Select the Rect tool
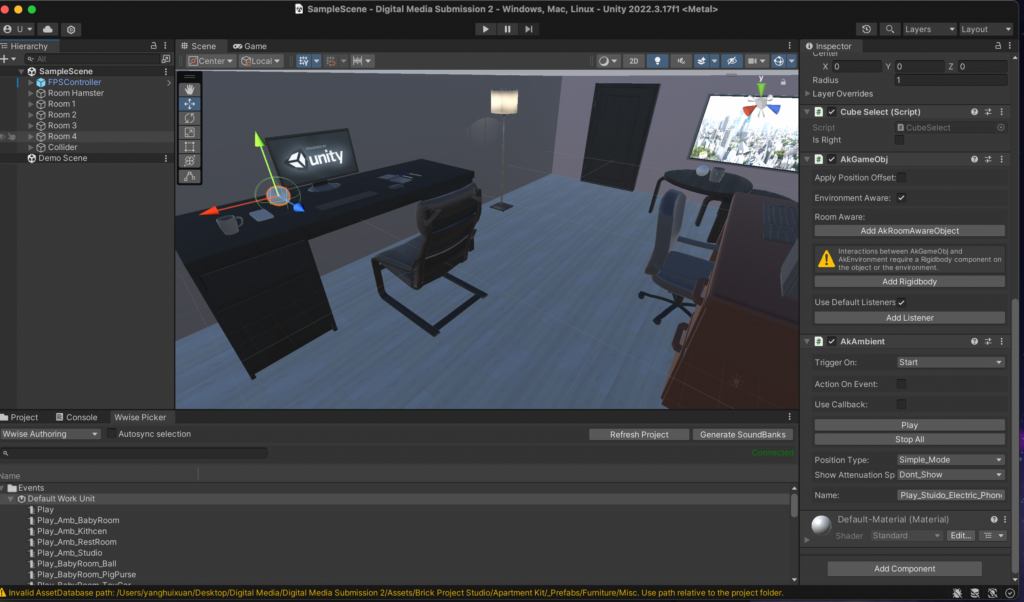Viewport: 1024px width, 602px height. 190,147
